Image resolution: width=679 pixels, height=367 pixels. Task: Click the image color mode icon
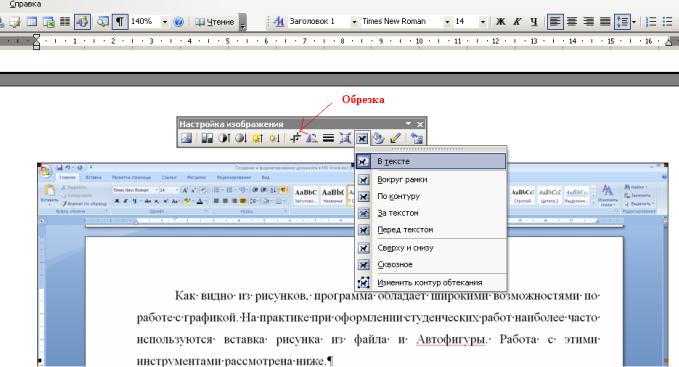207,138
